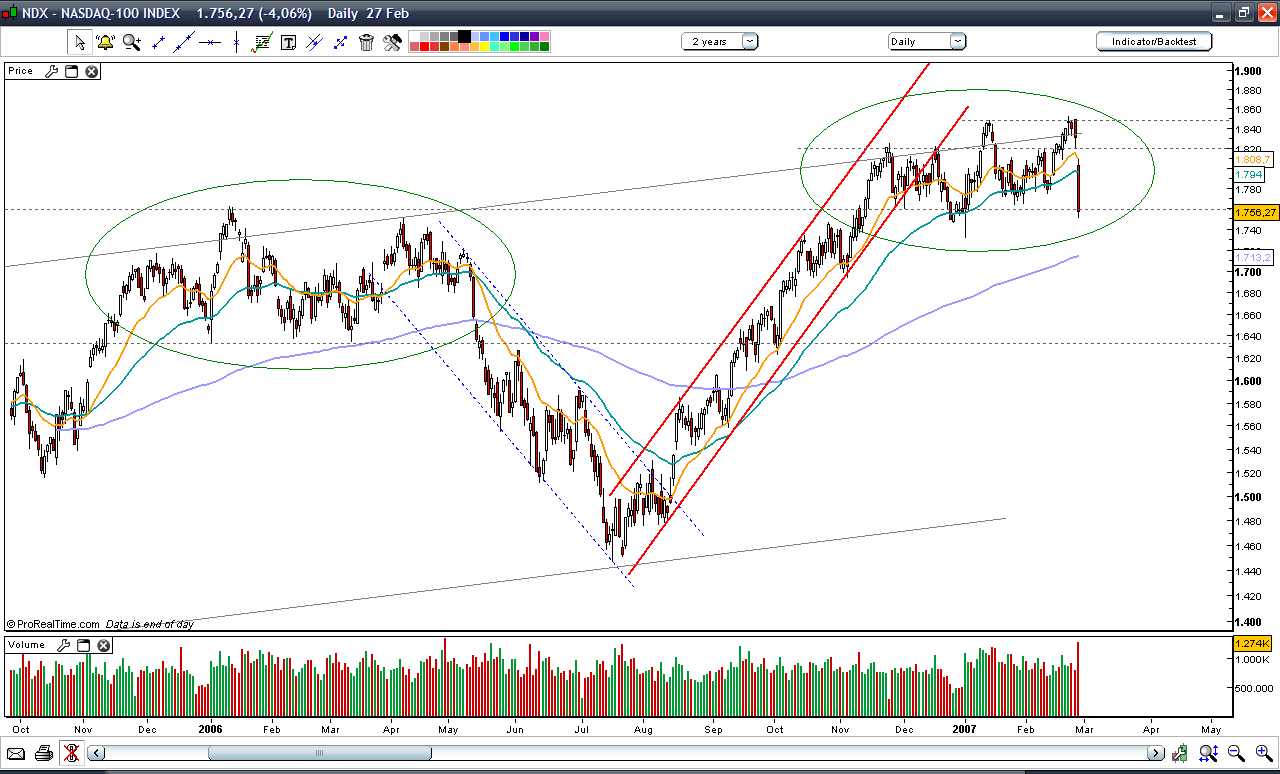Select the parallel channel drawing tool

[x=314, y=42]
